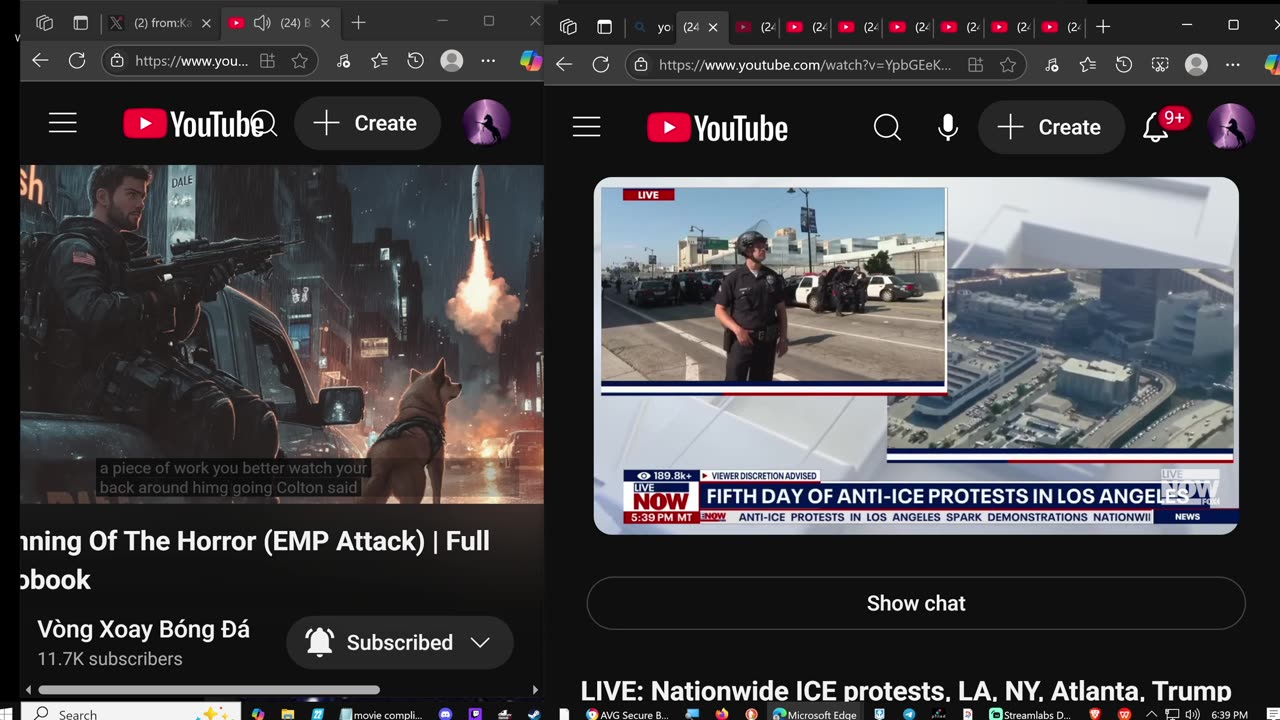The height and width of the screenshot is (720, 1280).
Task: Open workspaces icon in right Edge window
Action: pyautogui.click(x=568, y=27)
